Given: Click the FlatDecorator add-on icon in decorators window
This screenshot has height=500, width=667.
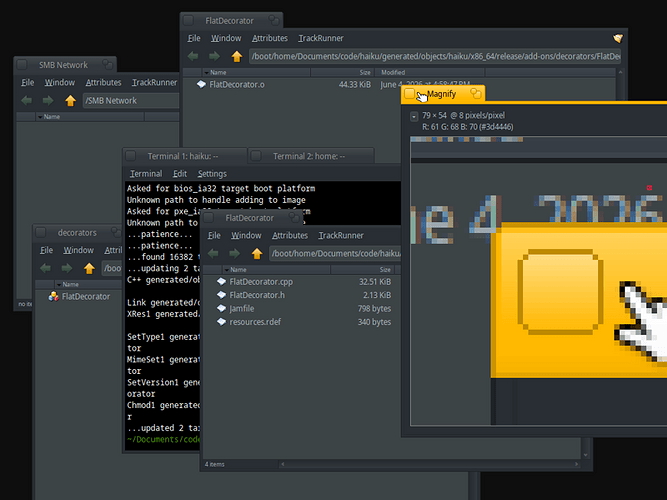Looking at the screenshot, I should coord(54,296).
